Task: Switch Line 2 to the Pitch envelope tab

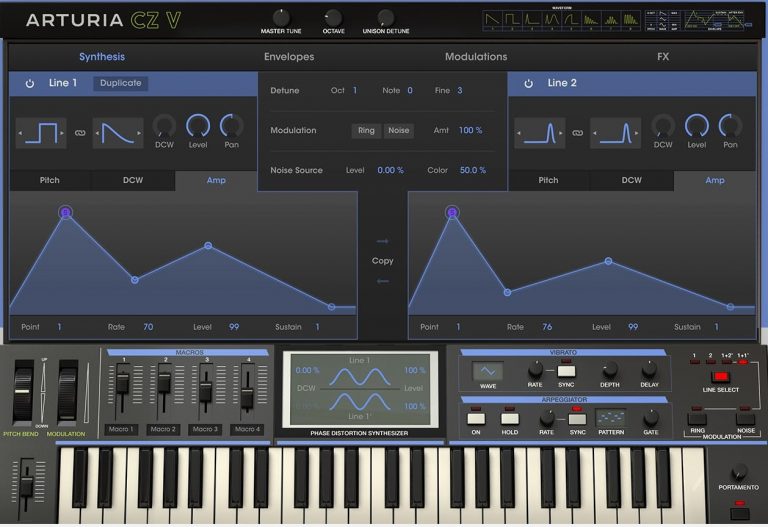Action: [548, 180]
